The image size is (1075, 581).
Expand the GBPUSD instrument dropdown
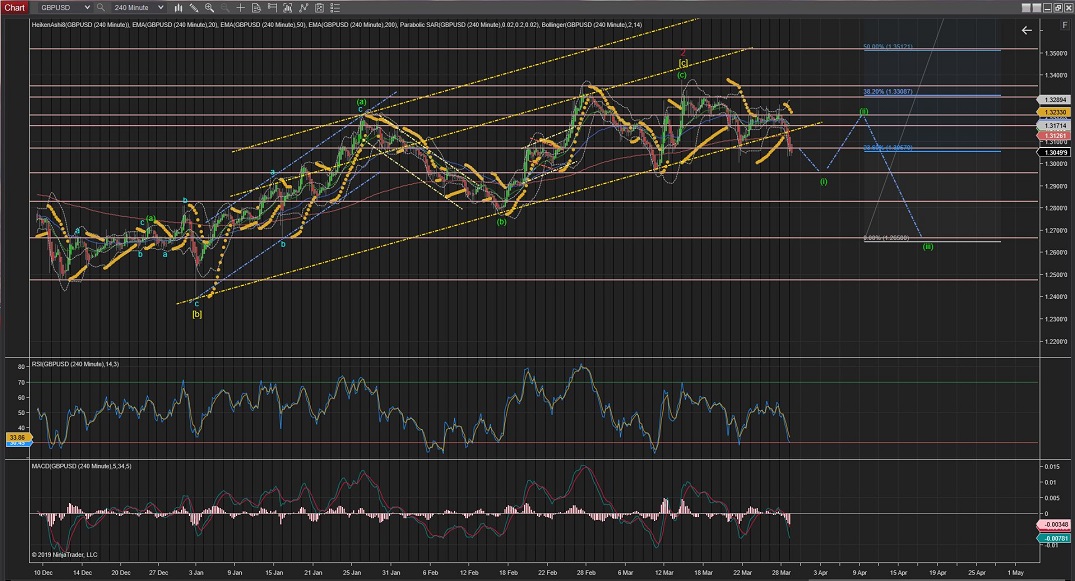[x=86, y=8]
